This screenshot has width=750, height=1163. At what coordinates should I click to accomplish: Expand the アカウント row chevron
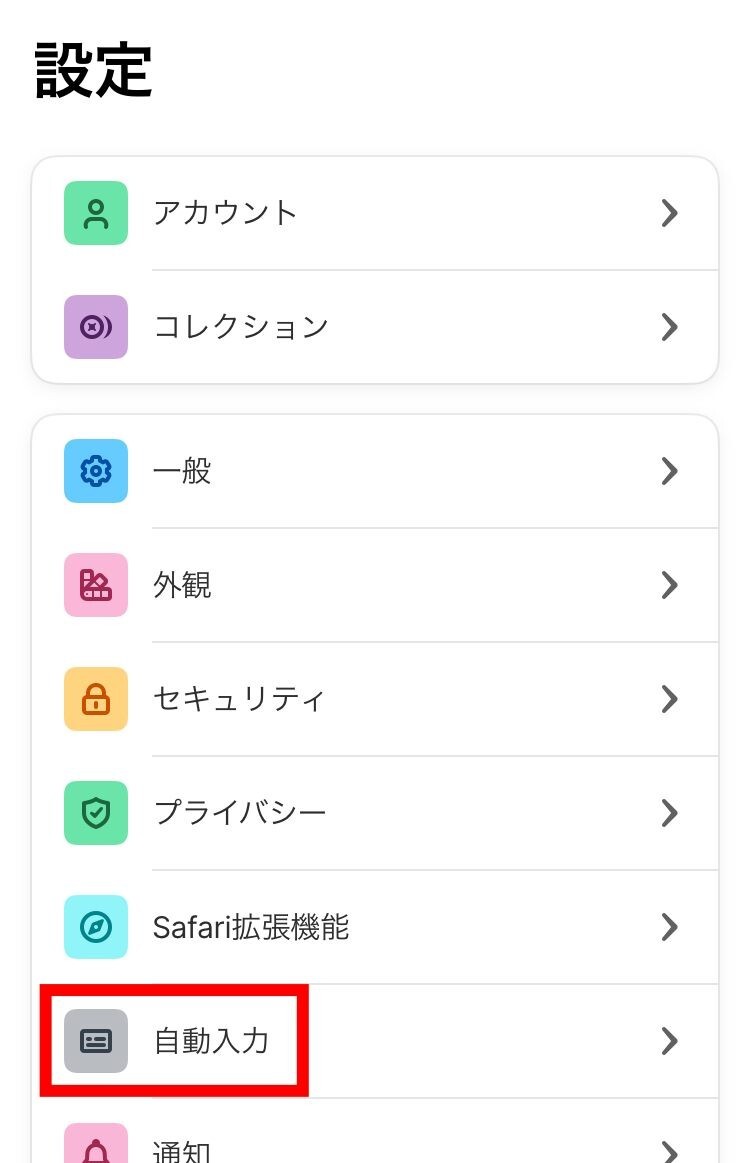pyautogui.click(x=670, y=213)
